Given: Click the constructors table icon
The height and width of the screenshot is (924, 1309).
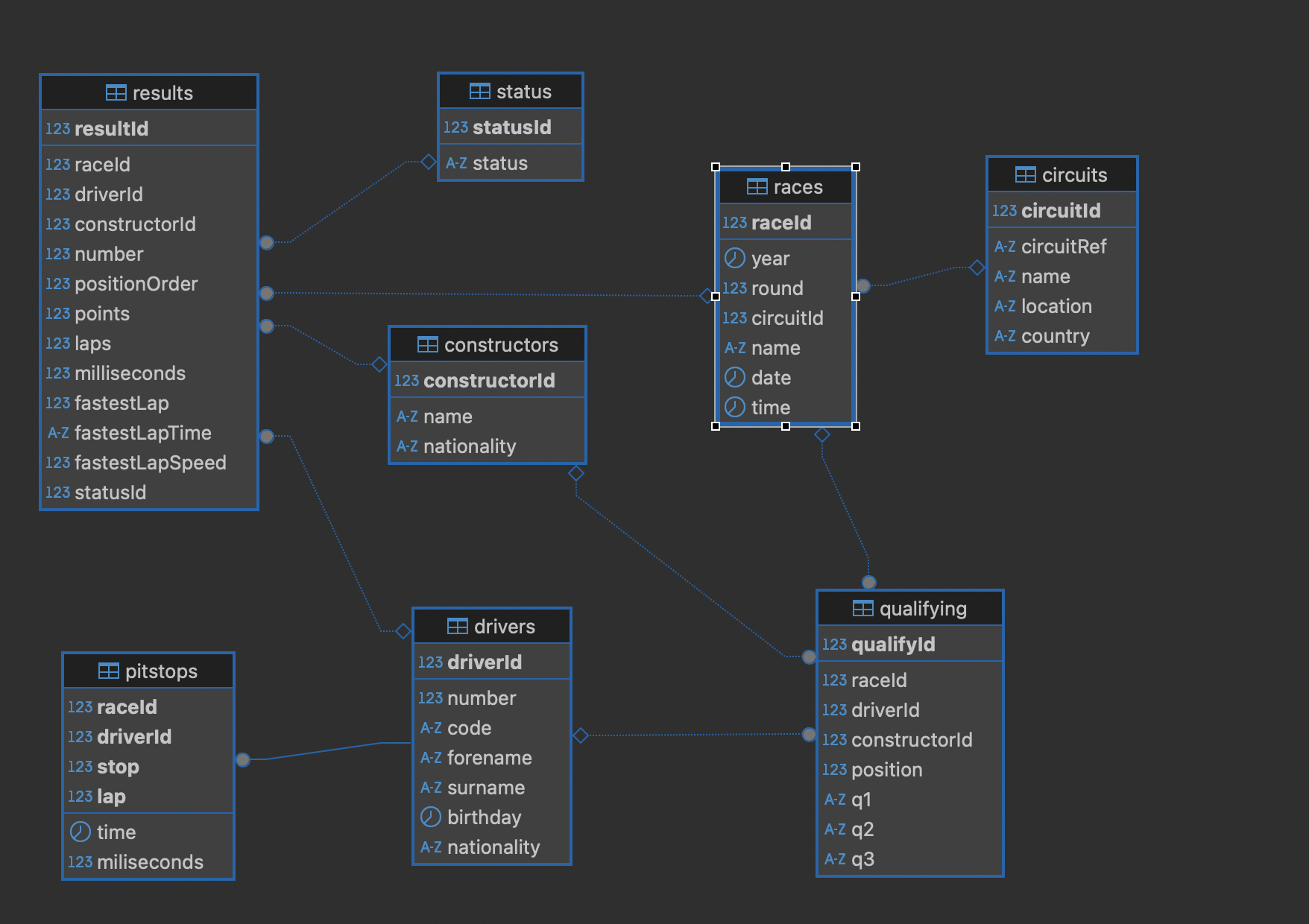Looking at the screenshot, I should (427, 344).
